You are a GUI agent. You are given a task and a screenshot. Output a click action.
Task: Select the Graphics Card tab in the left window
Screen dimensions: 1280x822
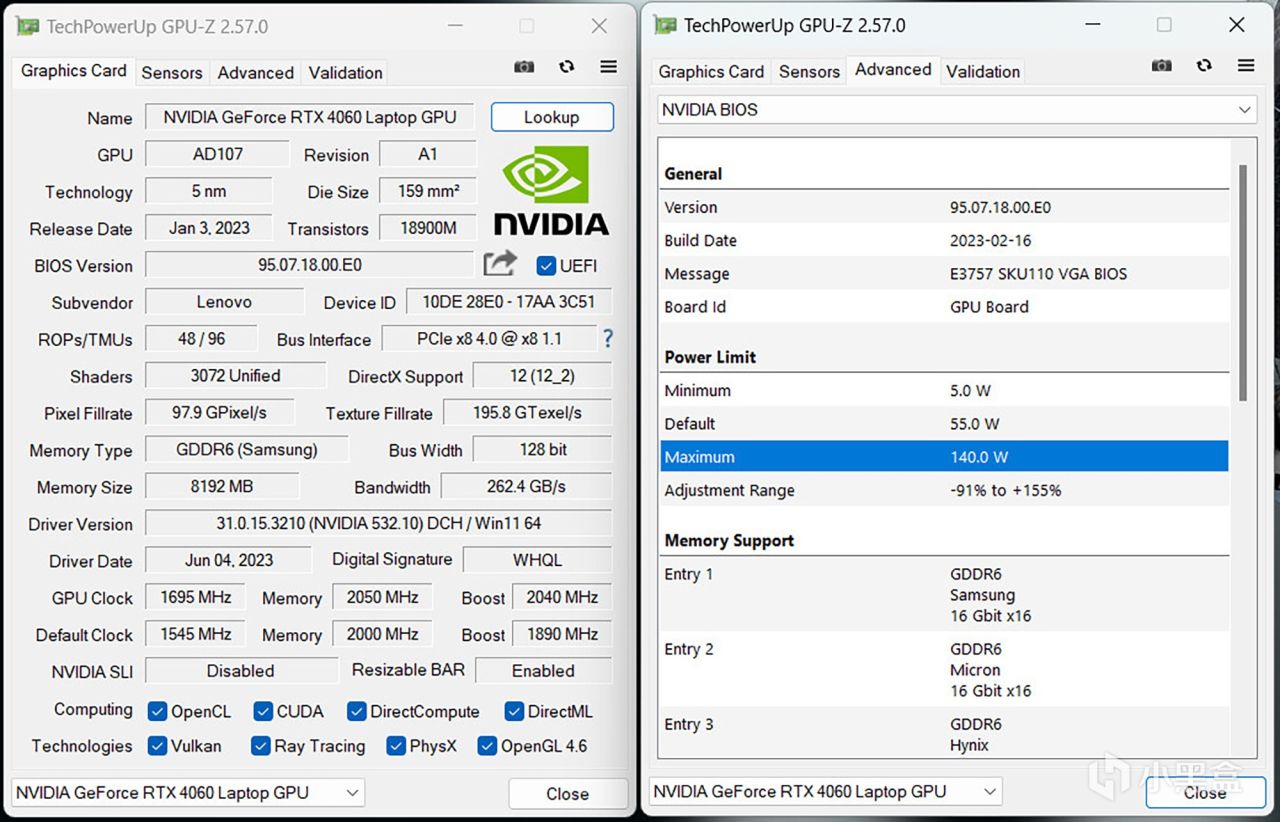click(x=74, y=71)
